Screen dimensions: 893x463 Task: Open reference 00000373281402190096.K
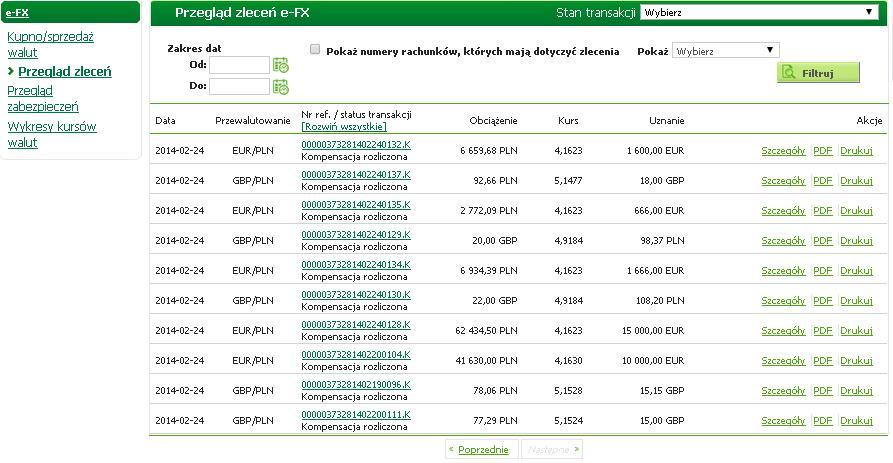(x=356, y=384)
